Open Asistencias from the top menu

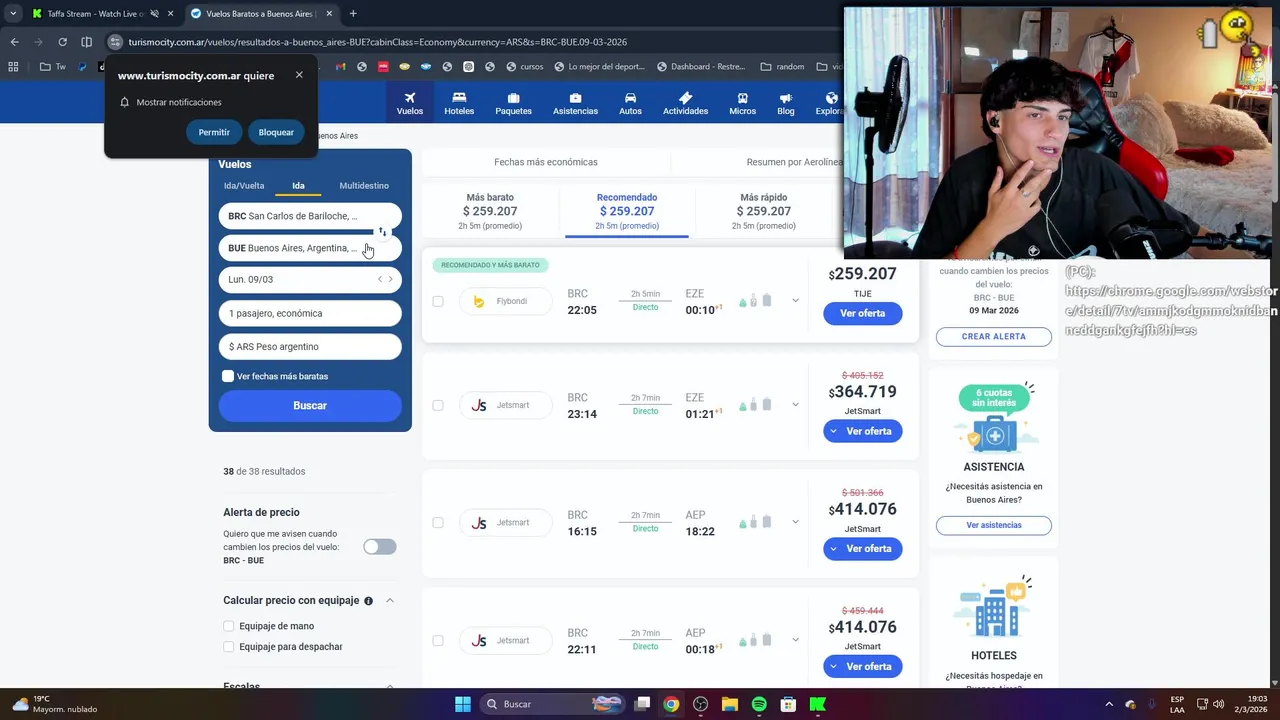[x=575, y=103]
